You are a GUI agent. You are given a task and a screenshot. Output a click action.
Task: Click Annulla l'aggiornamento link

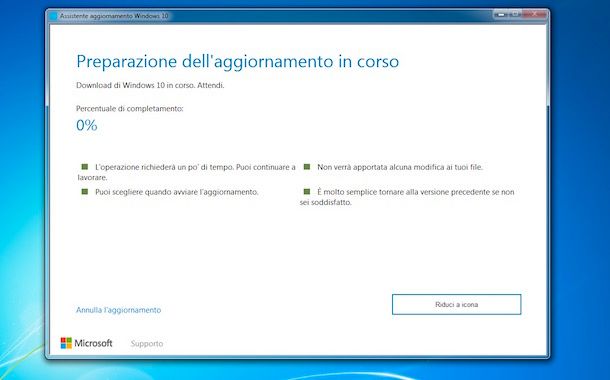coord(118,310)
